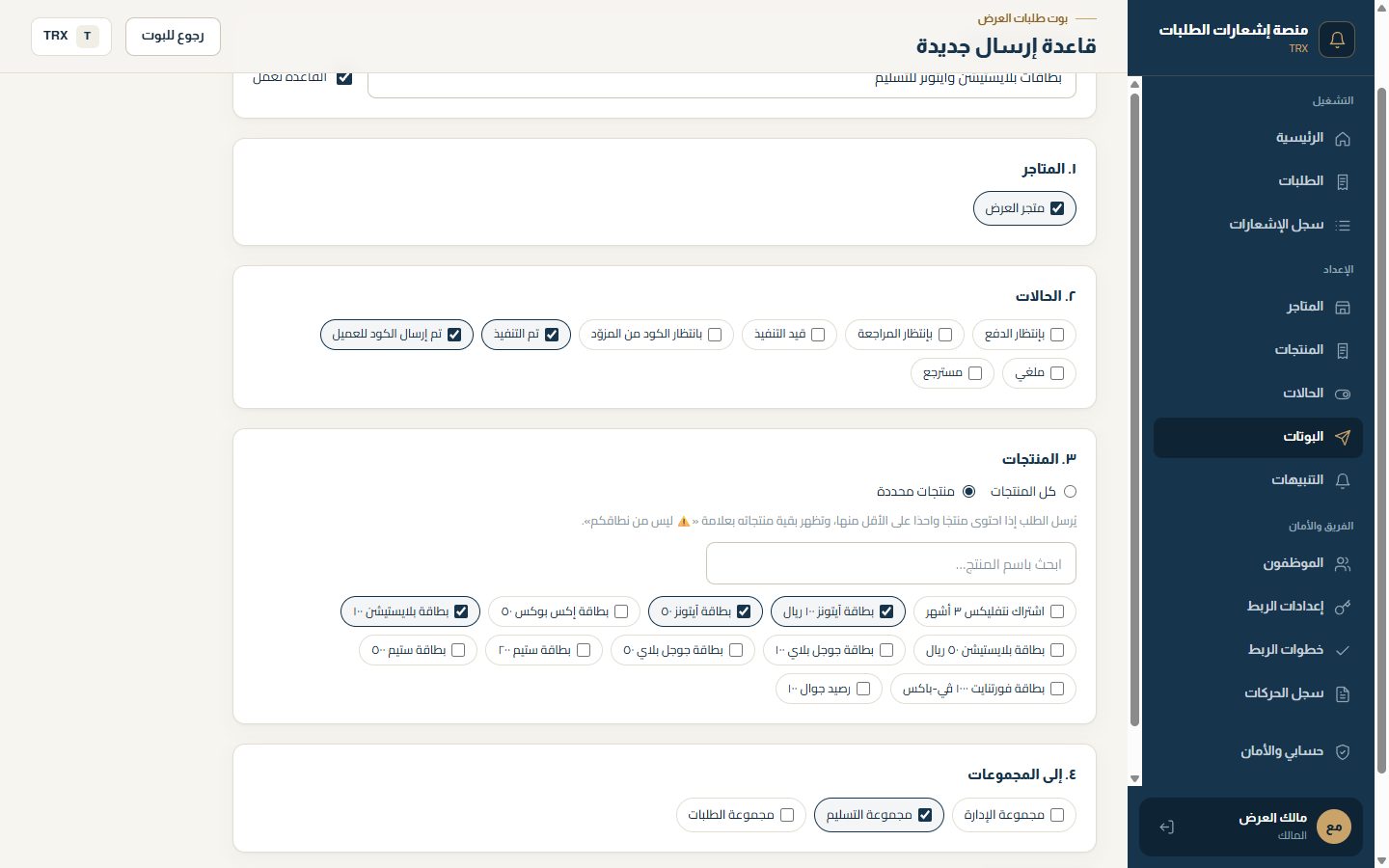
Task: Check بإنتظار الدفع status checkbox
Action: click(1057, 335)
